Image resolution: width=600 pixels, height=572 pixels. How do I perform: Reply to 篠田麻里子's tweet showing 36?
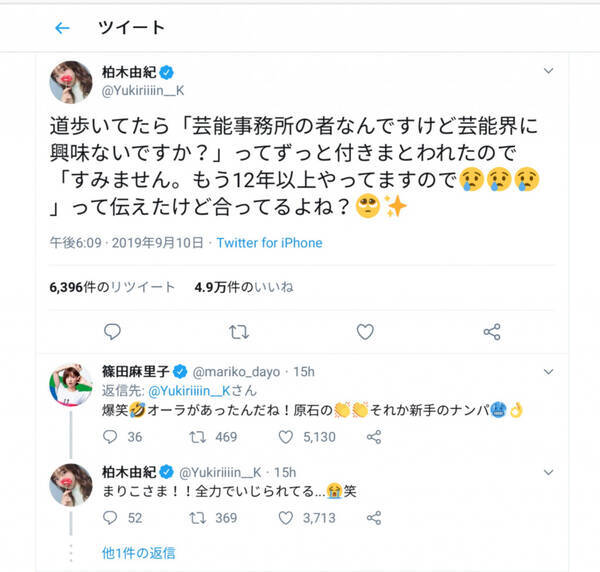click(111, 437)
